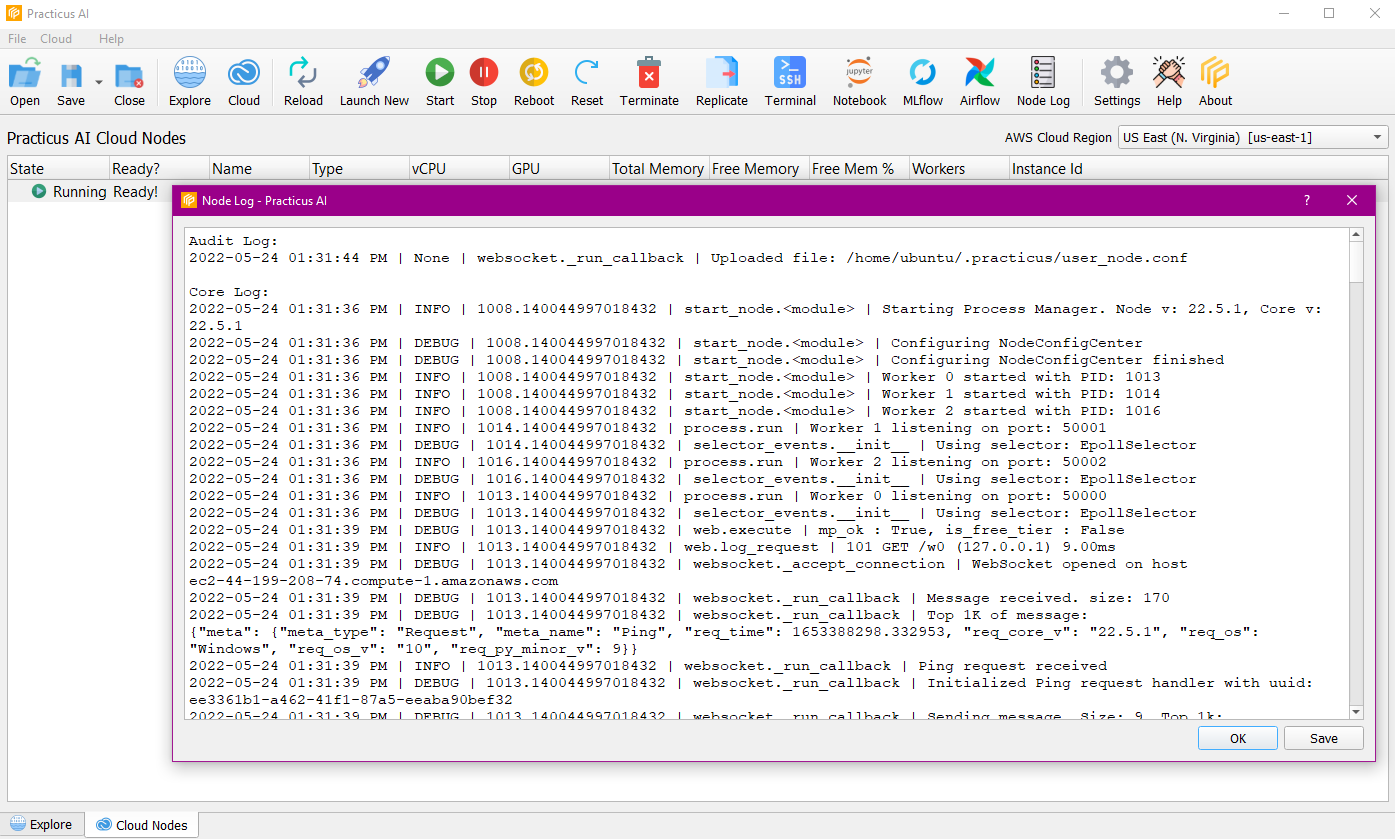Click the Open toolbar icon
1395x839 pixels.
[25, 81]
